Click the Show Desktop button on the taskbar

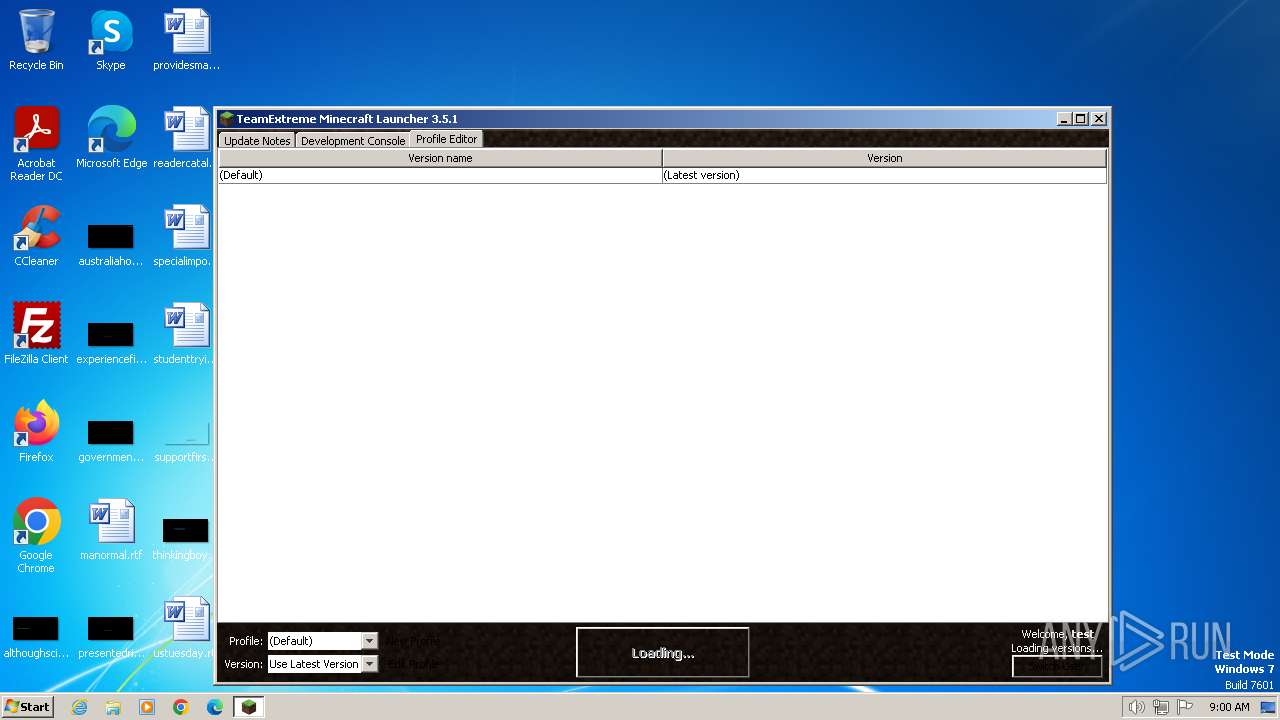coord(1268,707)
